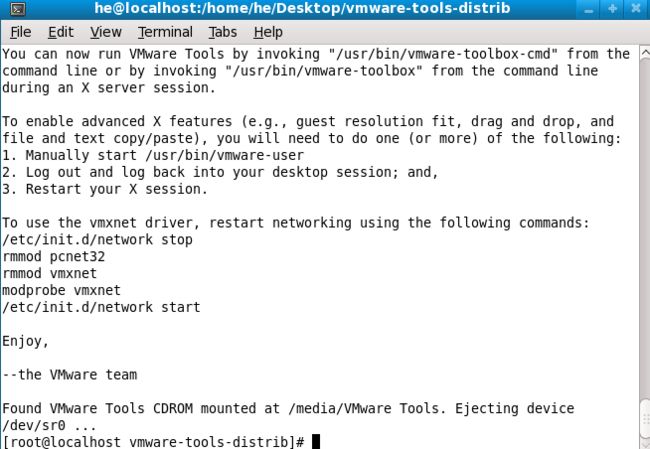Close the terminal window
650x449 pixels.
point(635,9)
